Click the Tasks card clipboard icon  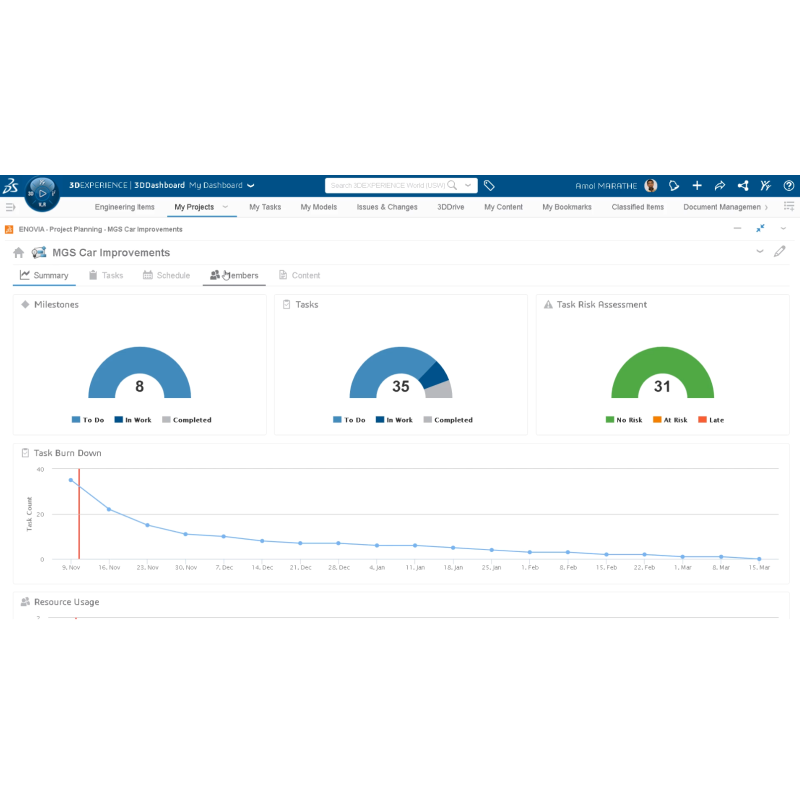pyautogui.click(x=286, y=305)
